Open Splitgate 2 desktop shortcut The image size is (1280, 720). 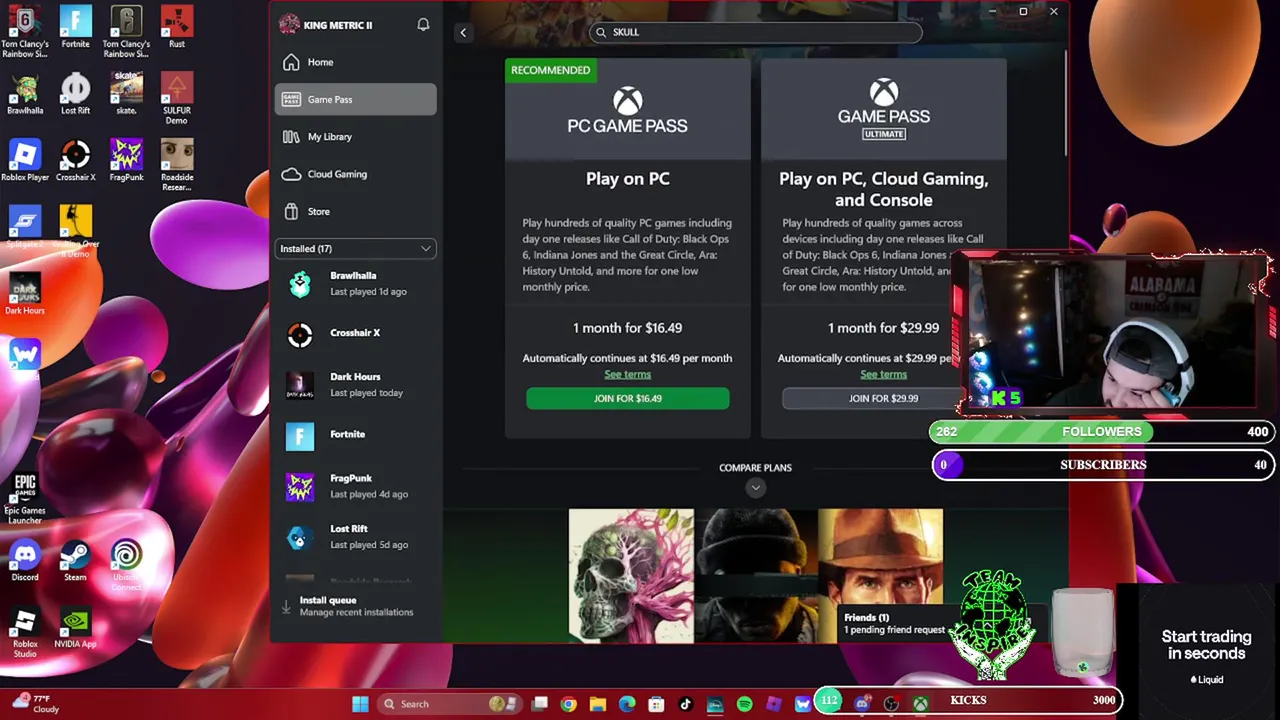[x=25, y=227]
